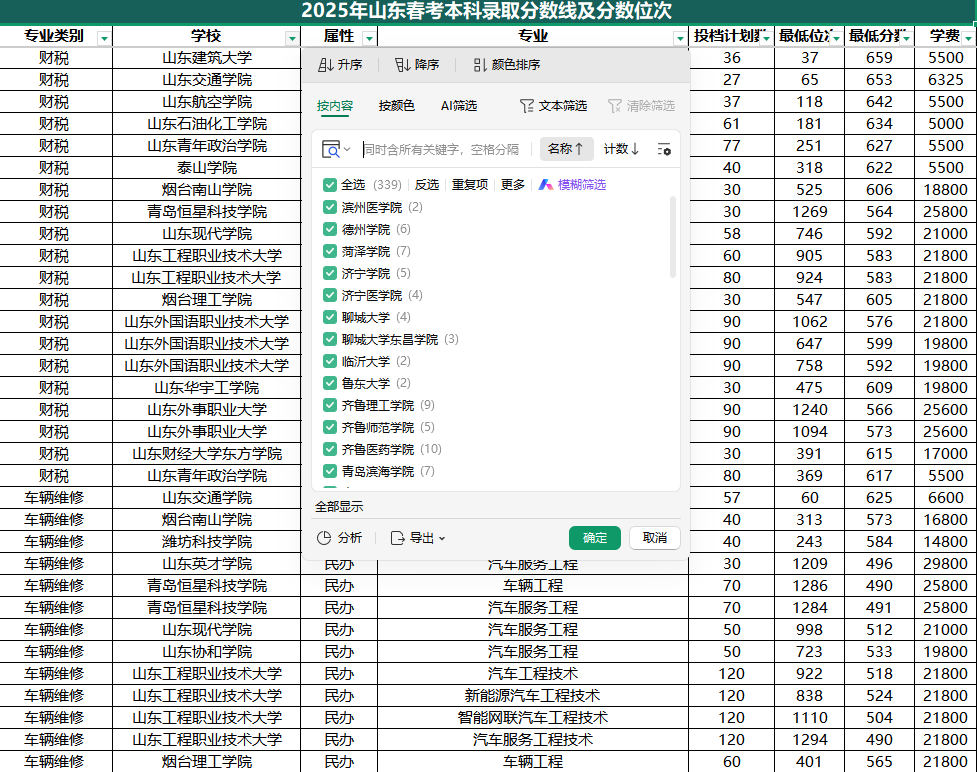Switch to the AI筛选 tab
The image size is (977, 772).
458,106
